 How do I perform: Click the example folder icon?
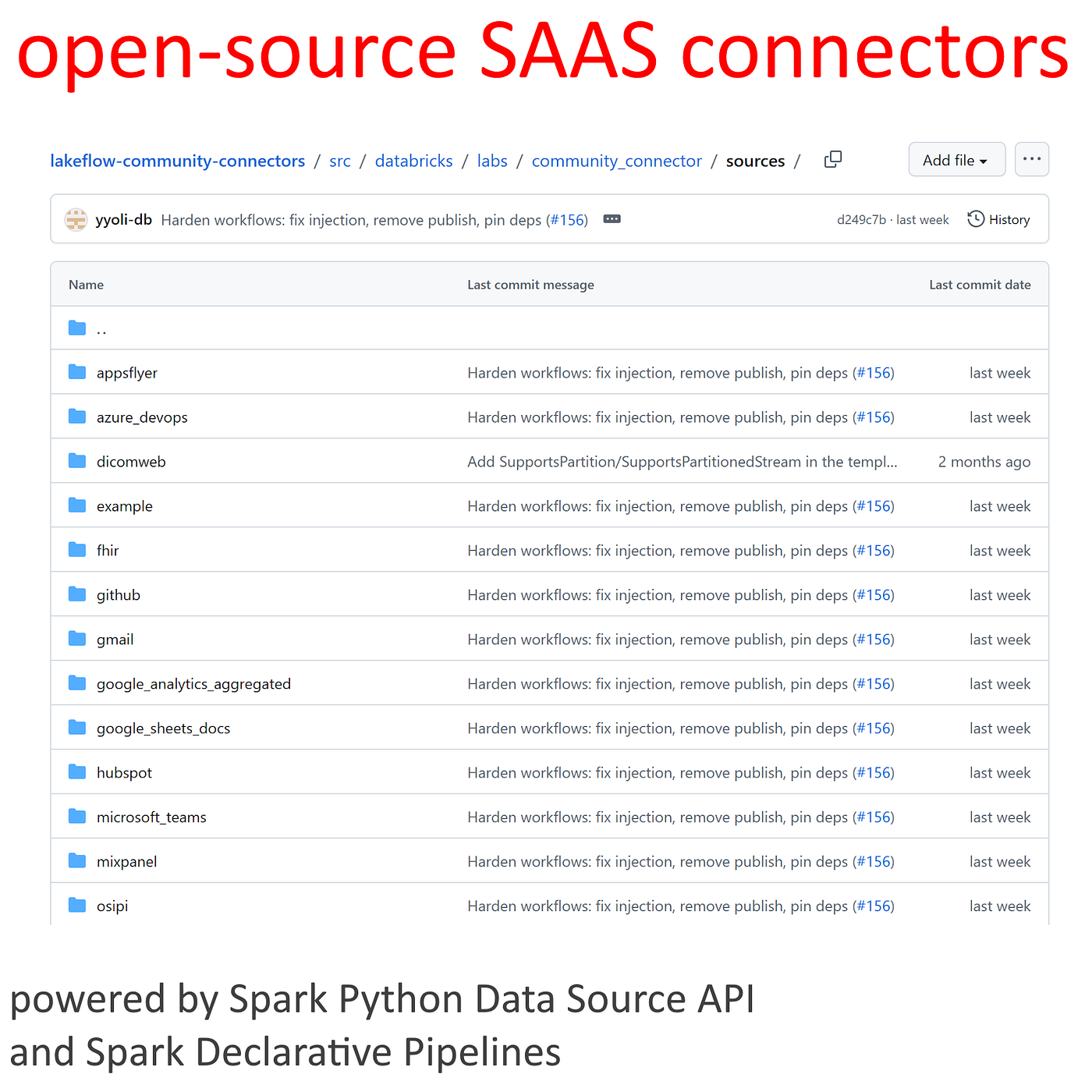[x=77, y=505]
